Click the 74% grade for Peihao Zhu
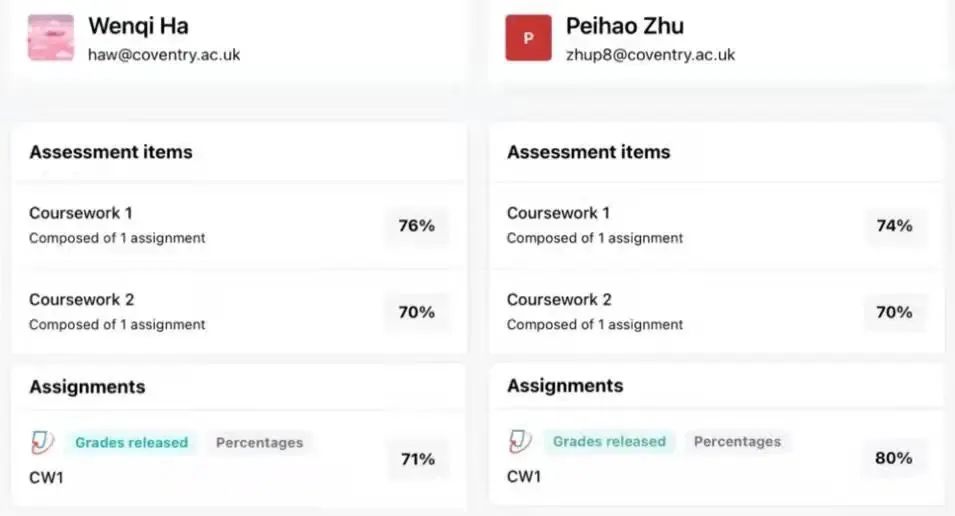Screen dimensions: 955x516 [895, 225]
